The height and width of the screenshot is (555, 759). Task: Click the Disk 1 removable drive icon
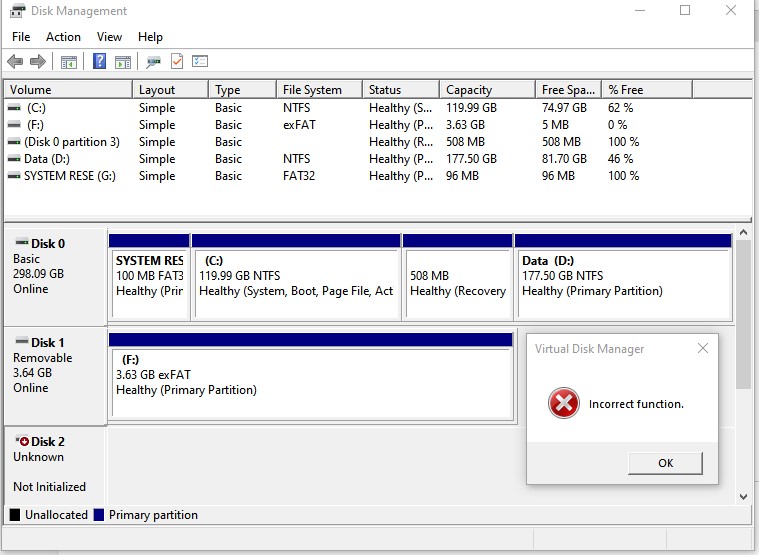[x=22, y=341]
